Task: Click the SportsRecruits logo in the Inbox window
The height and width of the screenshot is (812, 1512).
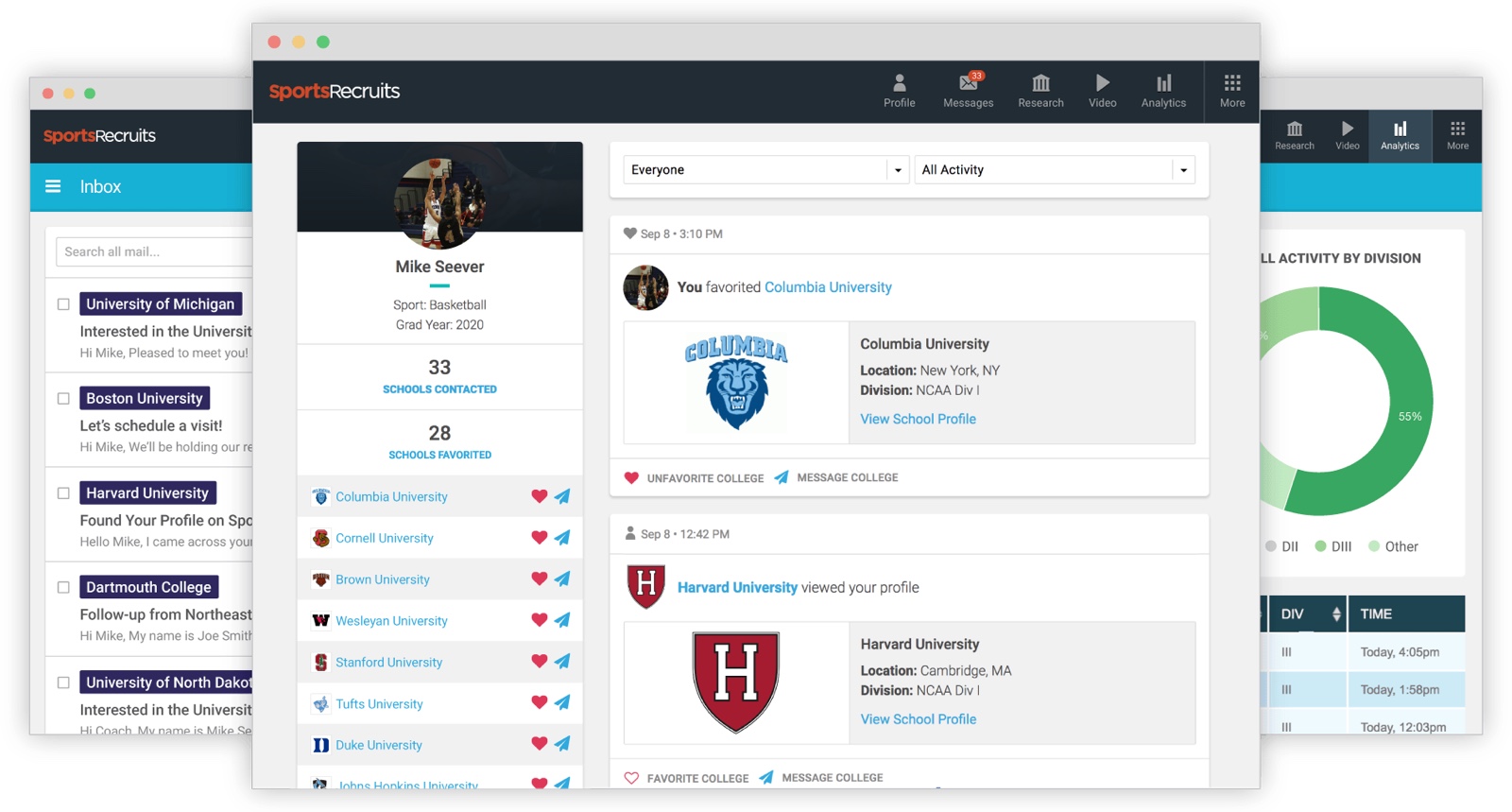Action: pos(99,135)
